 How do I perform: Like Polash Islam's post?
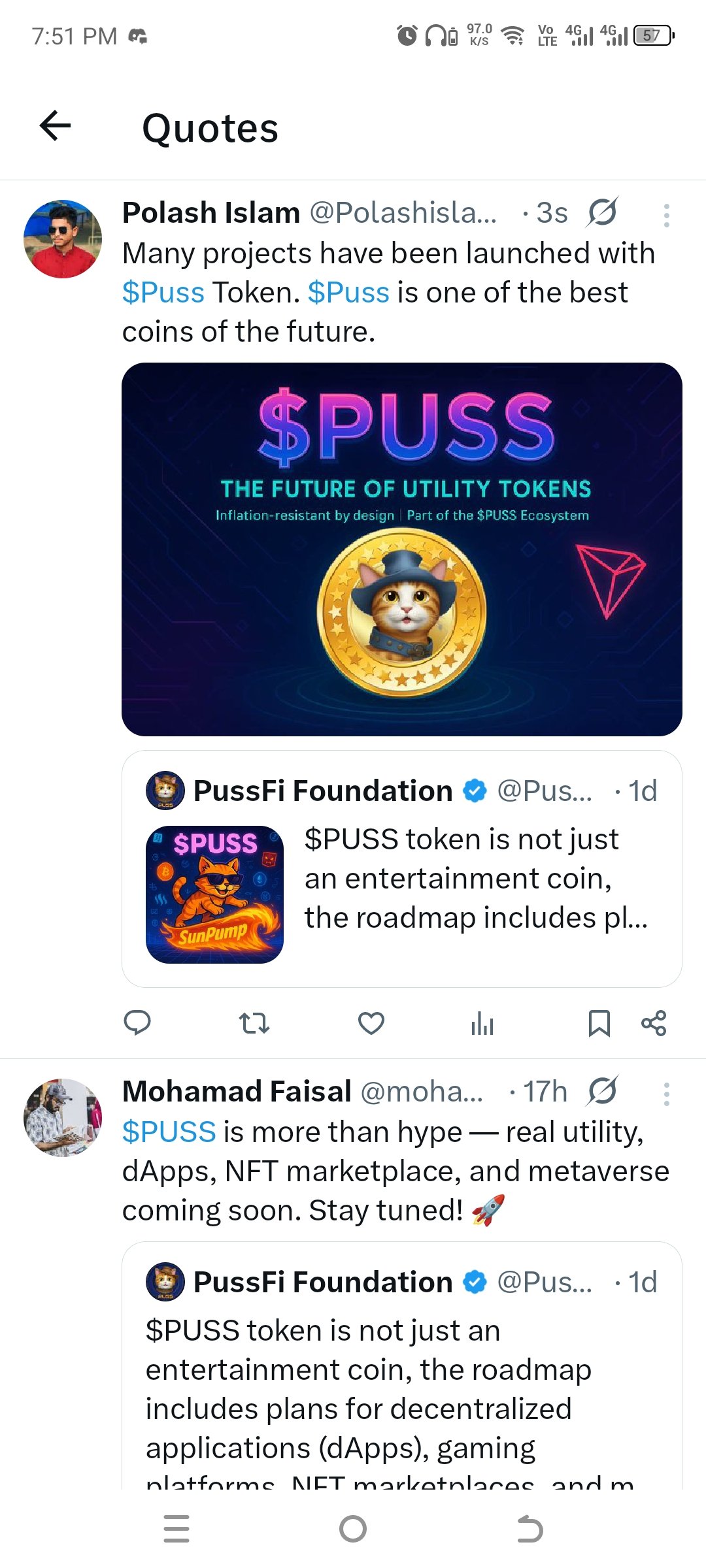pyautogui.click(x=371, y=1022)
